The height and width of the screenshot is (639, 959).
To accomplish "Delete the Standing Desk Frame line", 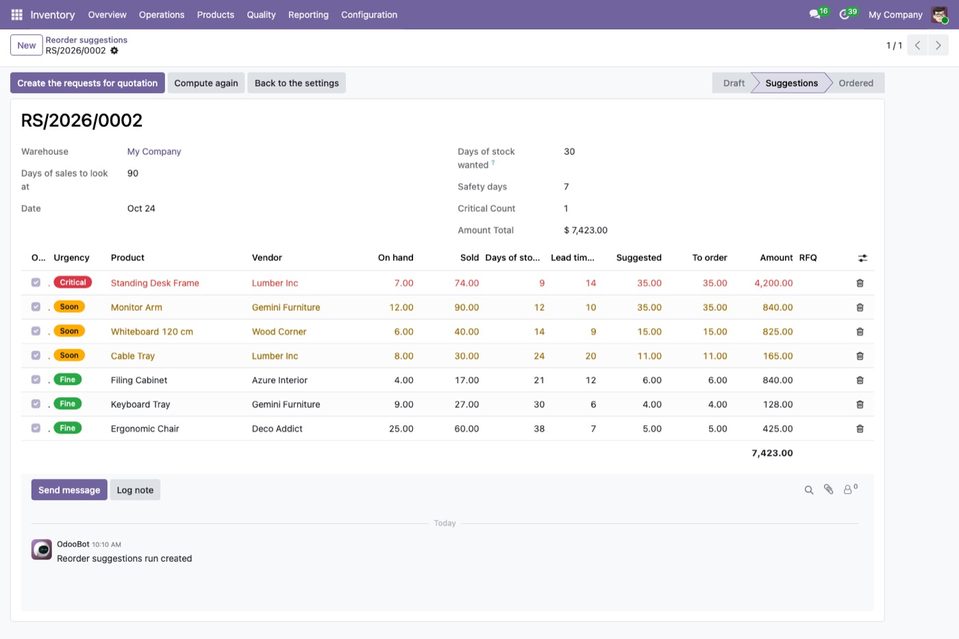I will [x=860, y=283].
